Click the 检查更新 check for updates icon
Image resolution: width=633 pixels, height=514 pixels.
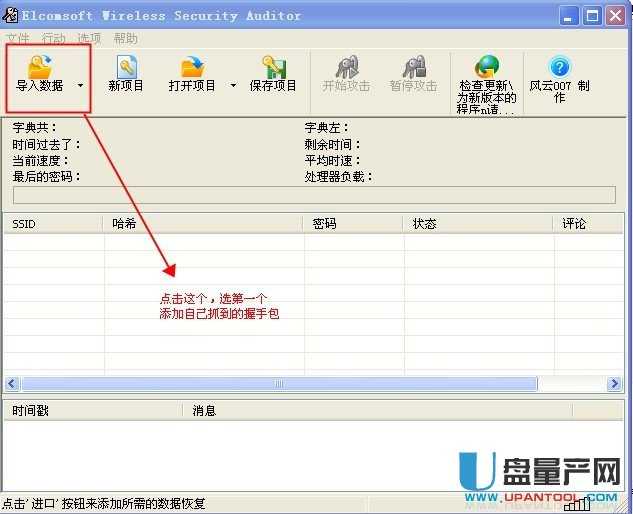[x=487, y=68]
